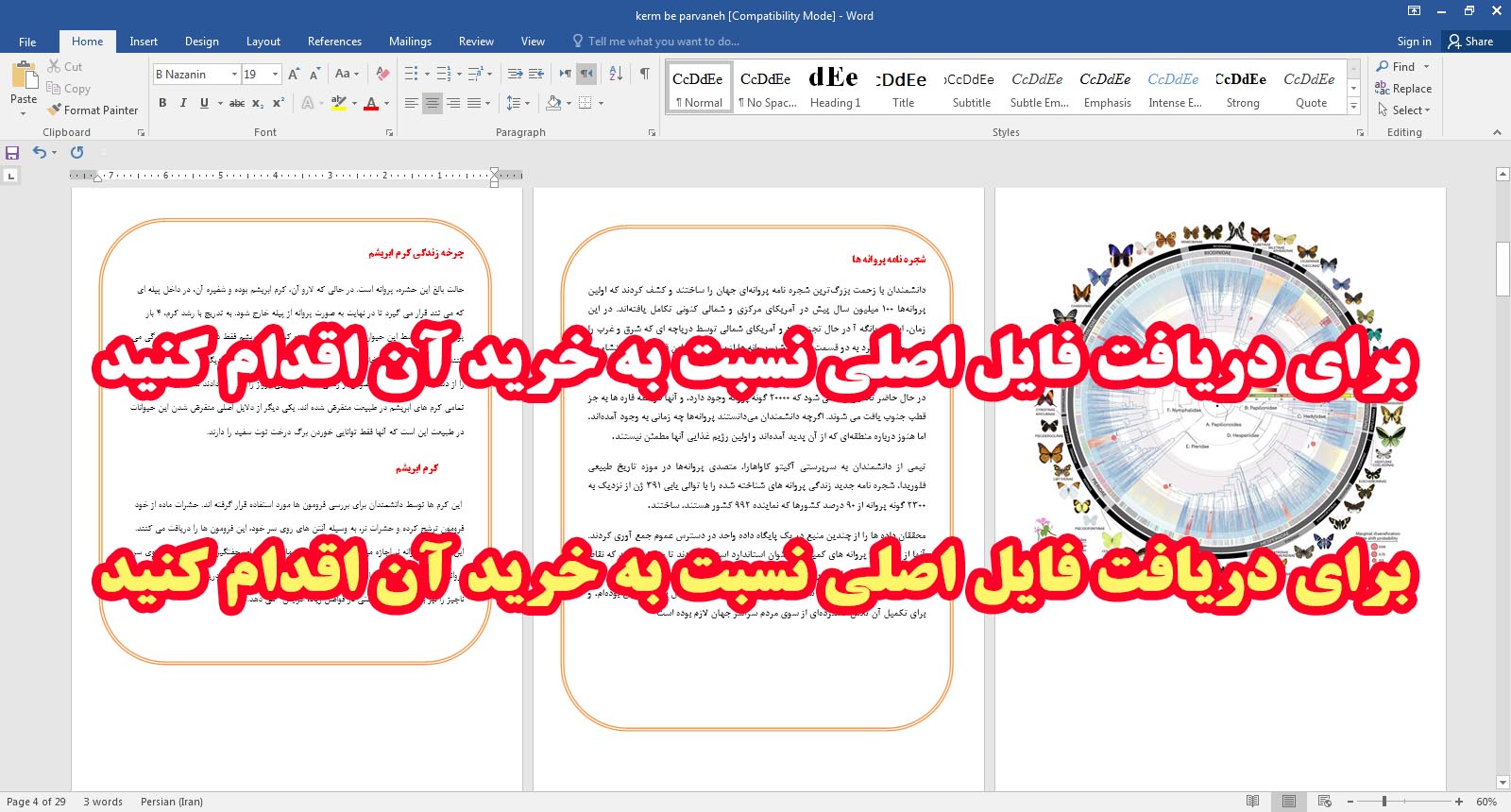1511x812 pixels.
Task: Increase font size with Grow Font
Action: coord(294,74)
